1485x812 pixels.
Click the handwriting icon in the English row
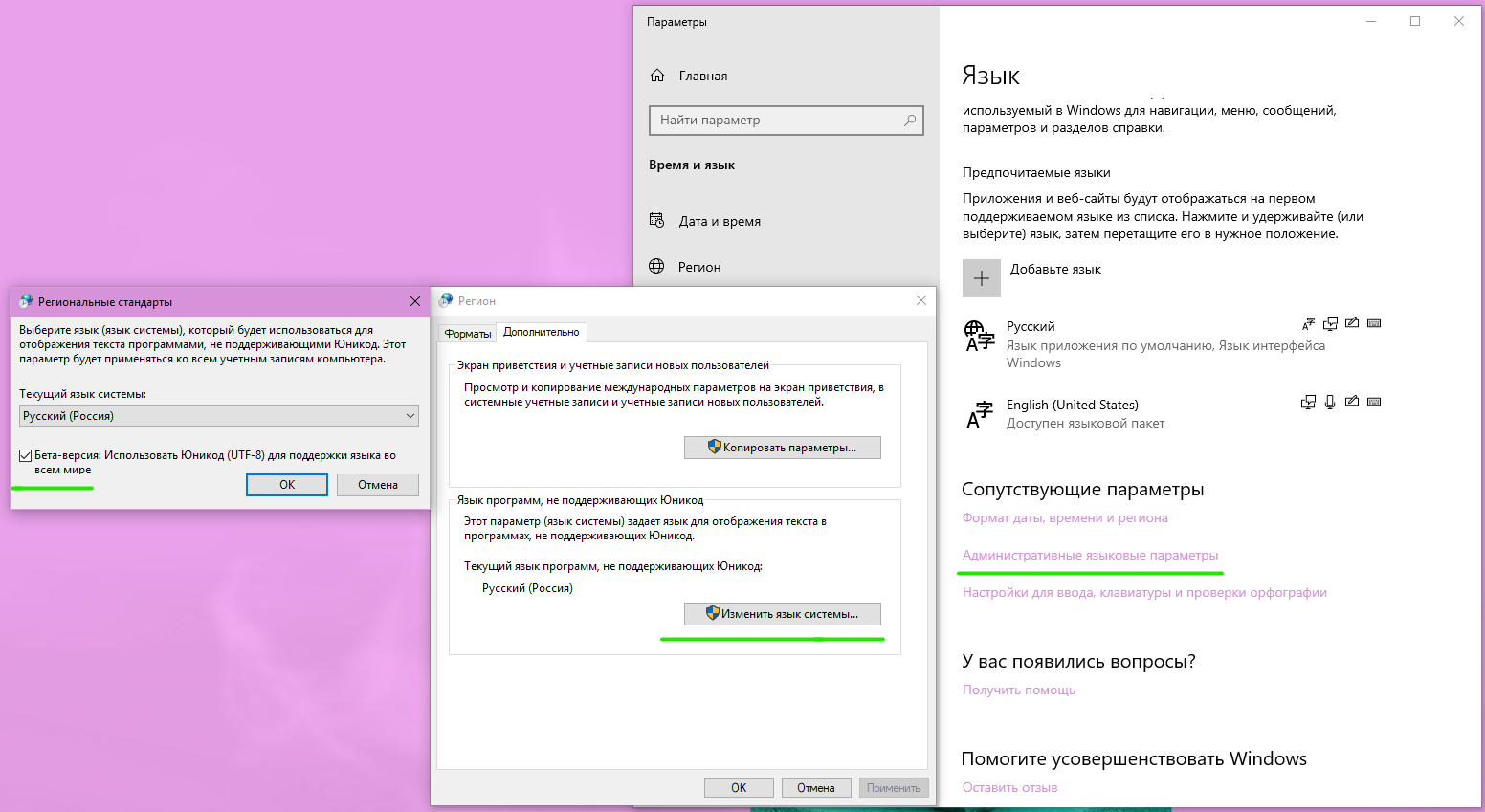coord(1352,402)
